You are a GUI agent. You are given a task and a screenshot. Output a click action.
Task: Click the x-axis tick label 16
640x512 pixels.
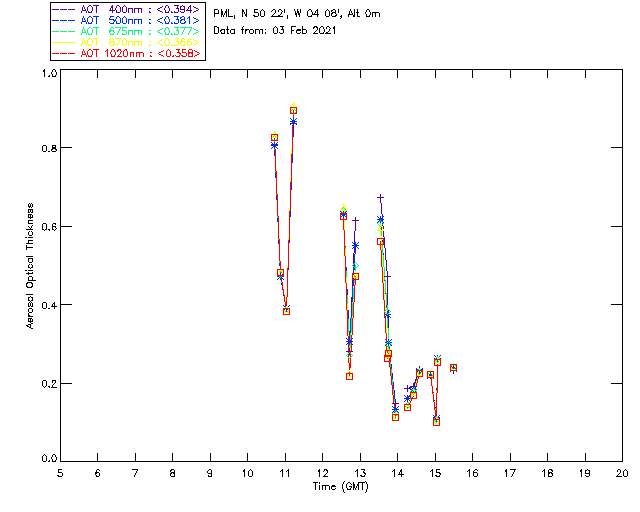pyautogui.click(x=473, y=473)
